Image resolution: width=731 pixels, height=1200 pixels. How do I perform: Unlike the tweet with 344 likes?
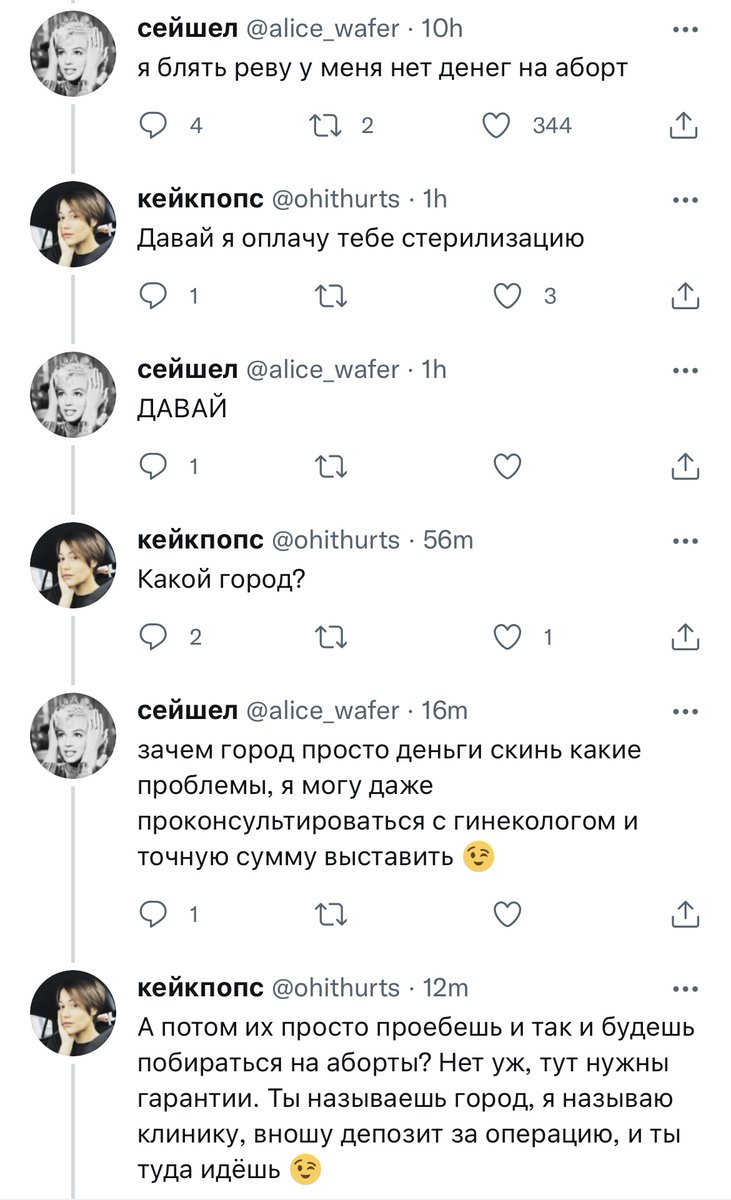[x=494, y=125]
